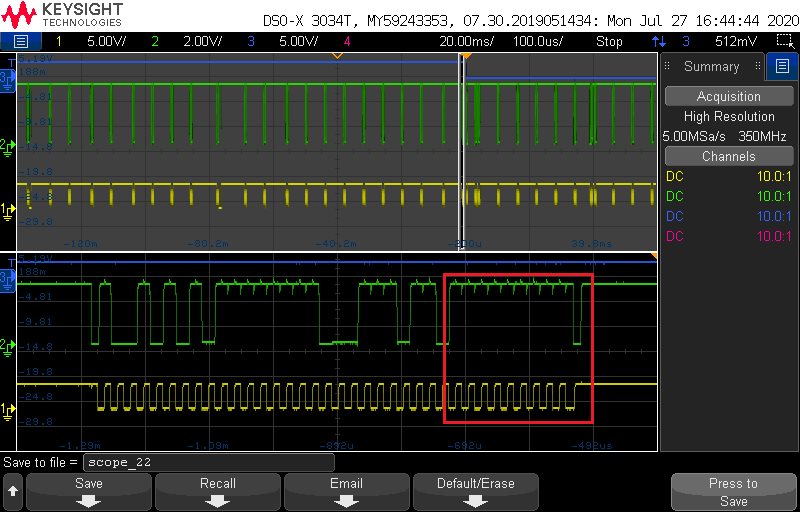This screenshot has height=512, width=800.
Task: Click the Keysight logo
Action: click(62, 15)
